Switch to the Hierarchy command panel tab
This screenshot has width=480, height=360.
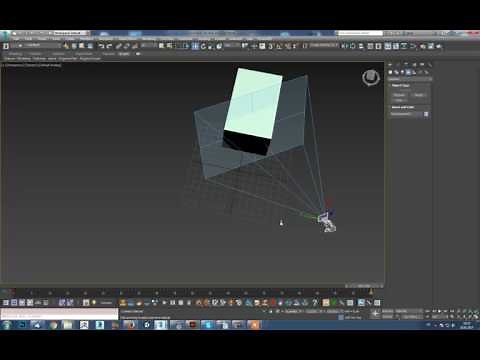406,64
